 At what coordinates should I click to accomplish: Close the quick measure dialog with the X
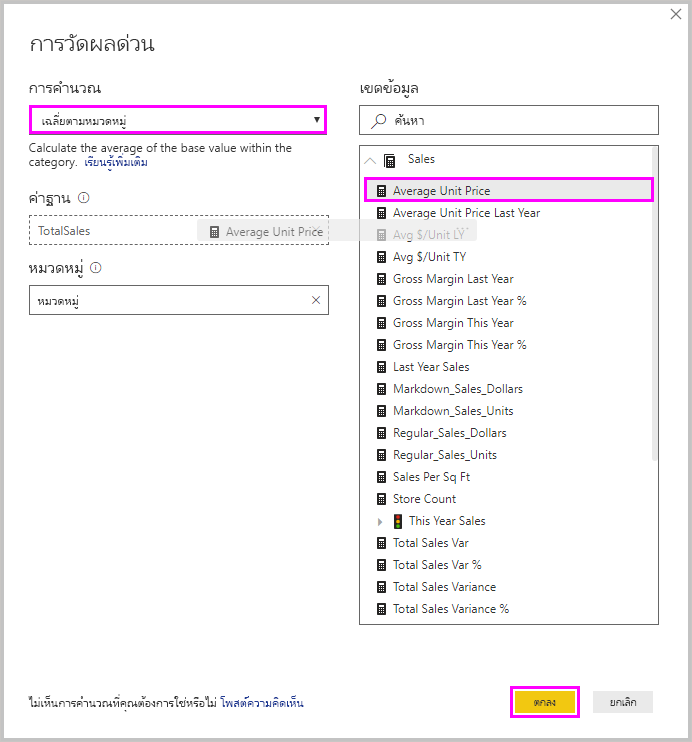(675, 14)
